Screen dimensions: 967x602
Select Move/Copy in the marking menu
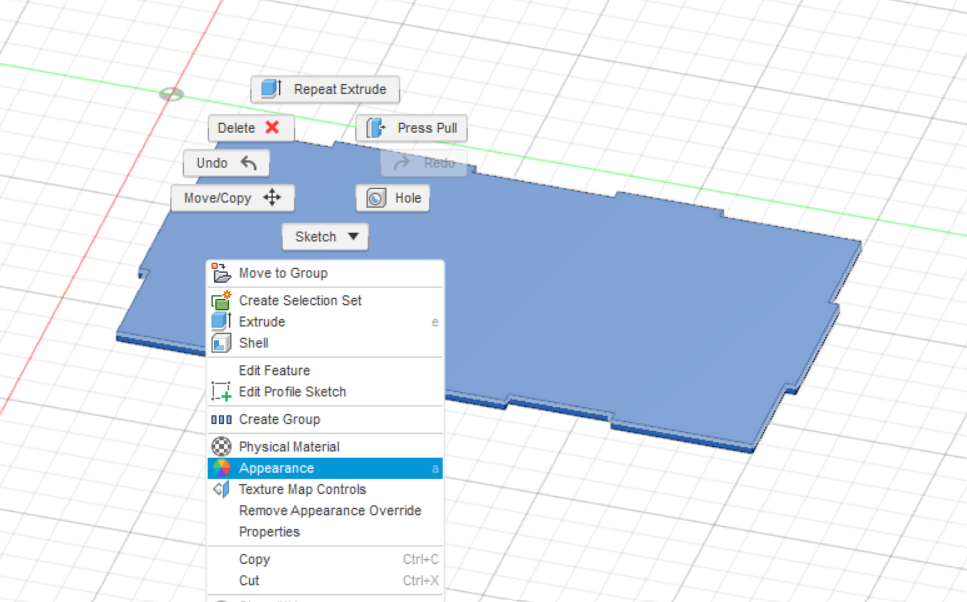pos(232,198)
